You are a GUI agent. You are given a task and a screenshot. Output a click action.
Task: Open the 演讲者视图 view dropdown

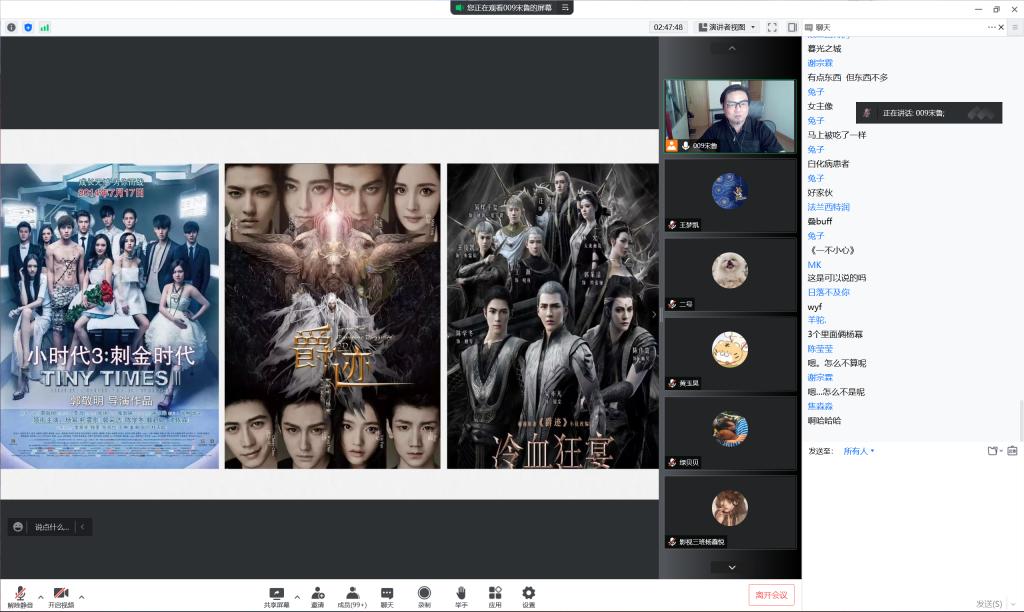pos(727,27)
